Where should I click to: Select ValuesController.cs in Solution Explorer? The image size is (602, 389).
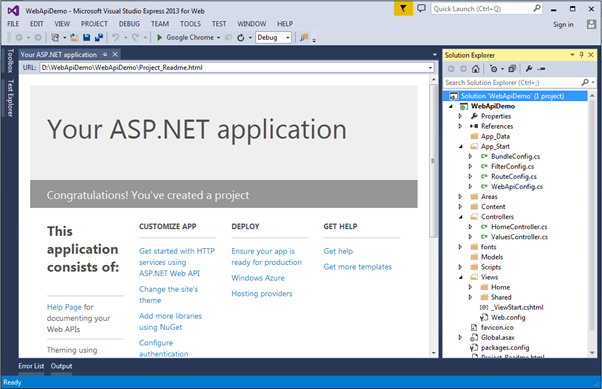pos(519,237)
